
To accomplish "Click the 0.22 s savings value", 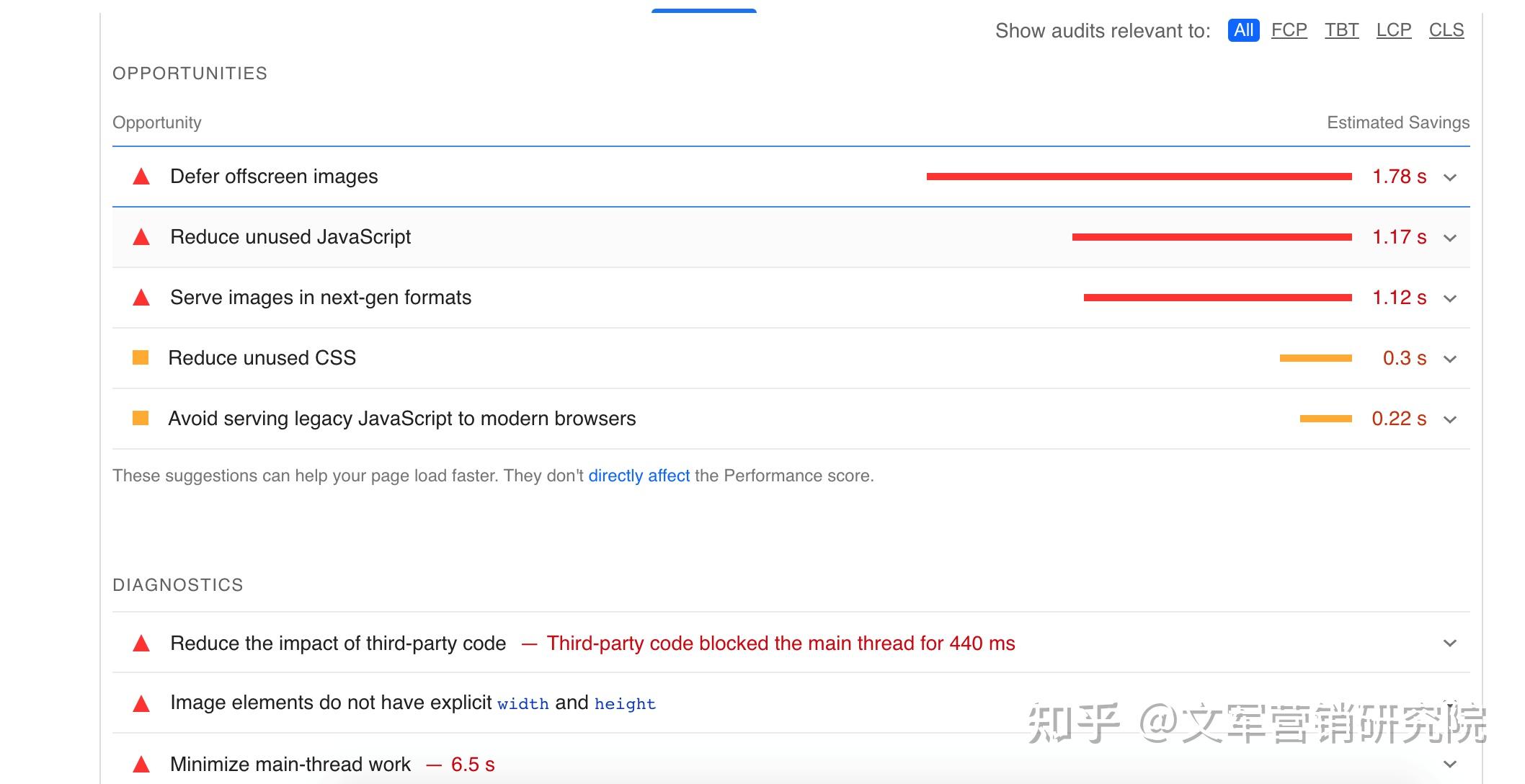I will 1399,419.
